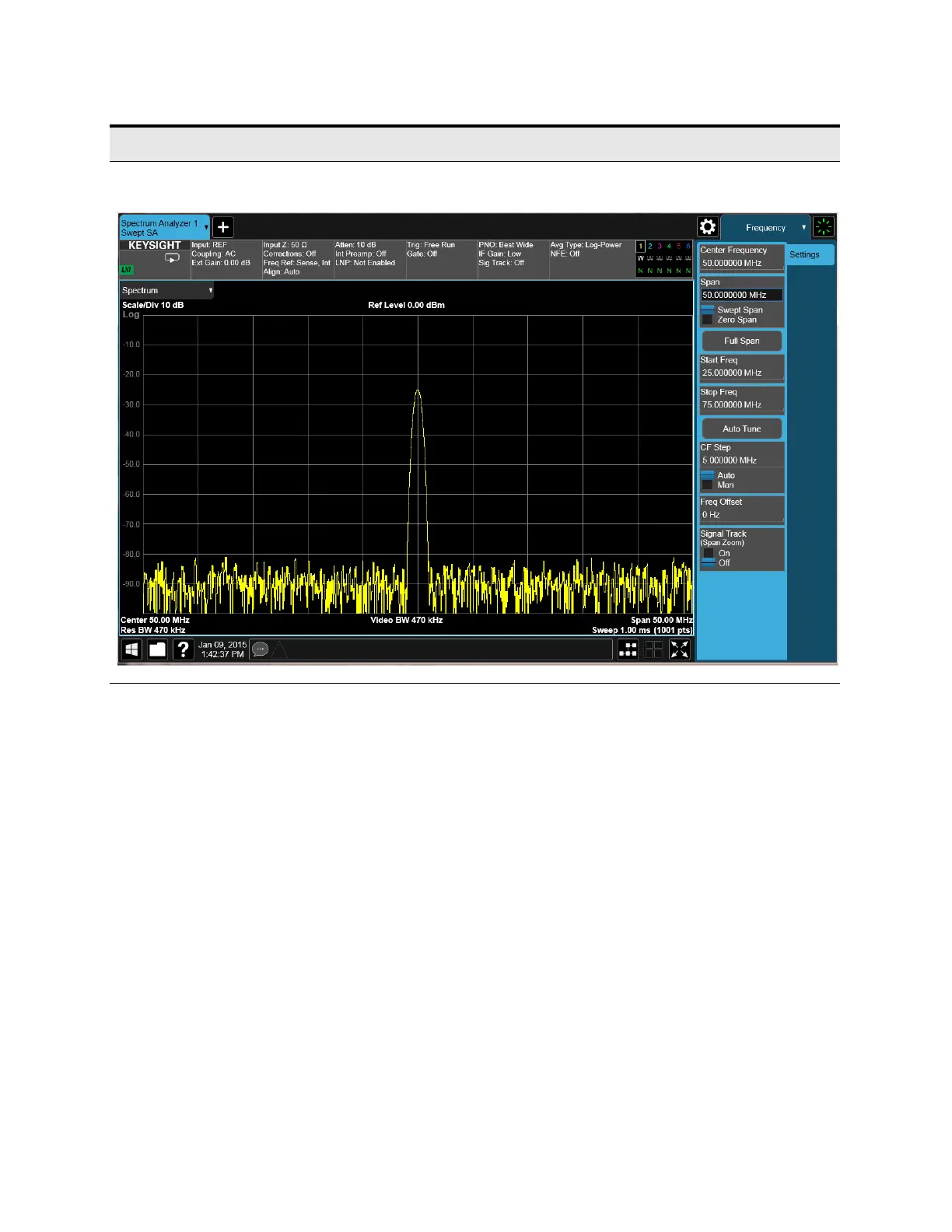Add a new screen with plus button
Viewport: 952px width, 1232px height.
(x=222, y=227)
